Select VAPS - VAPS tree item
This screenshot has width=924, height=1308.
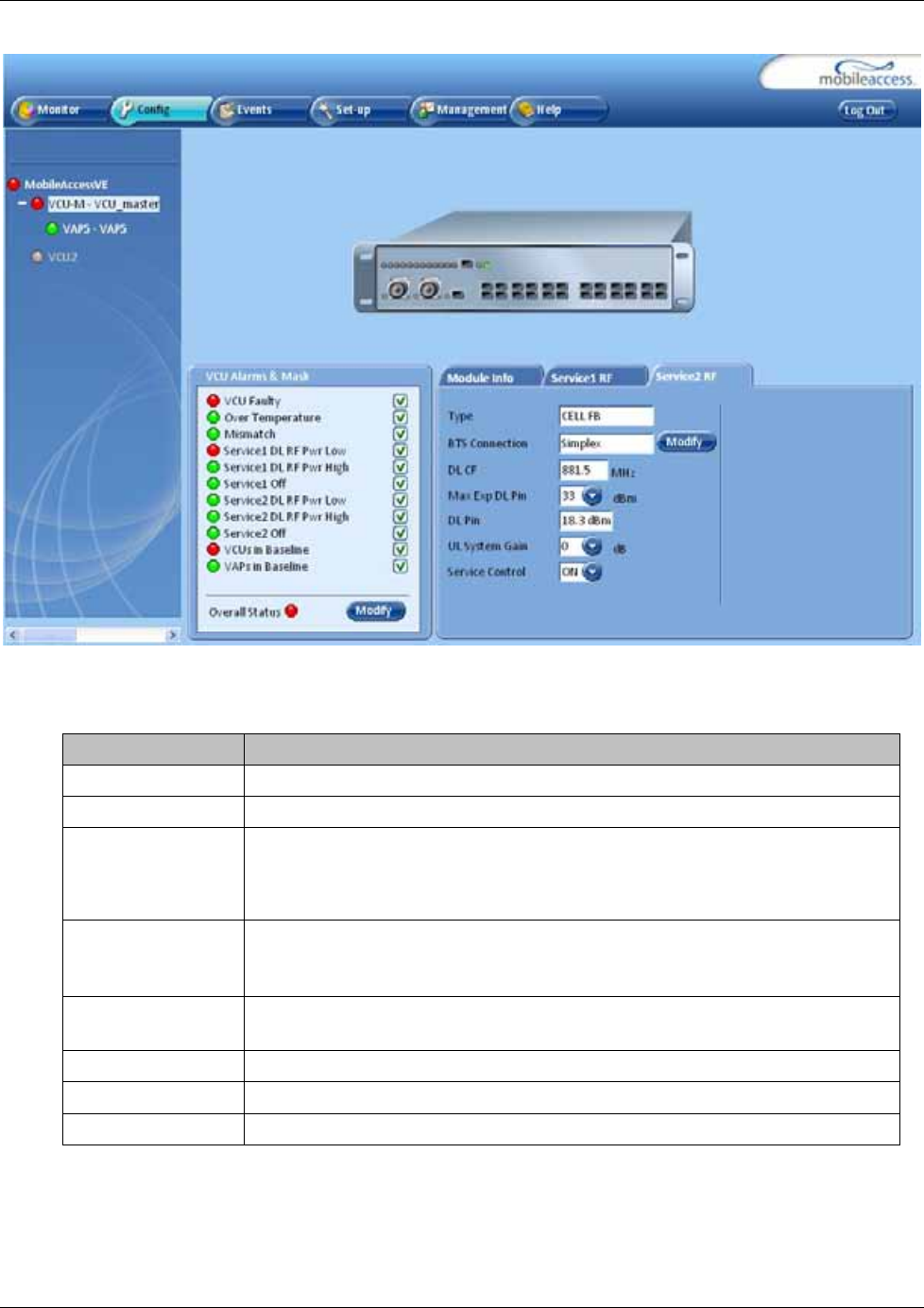tap(94, 229)
